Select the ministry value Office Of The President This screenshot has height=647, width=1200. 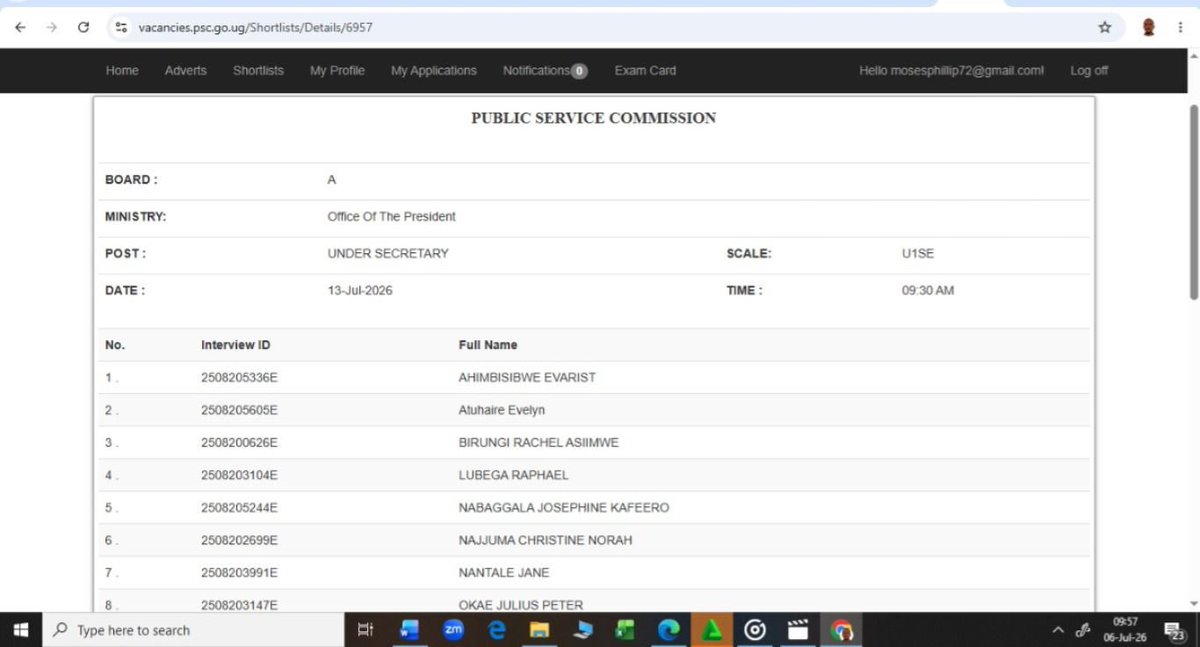click(x=391, y=217)
